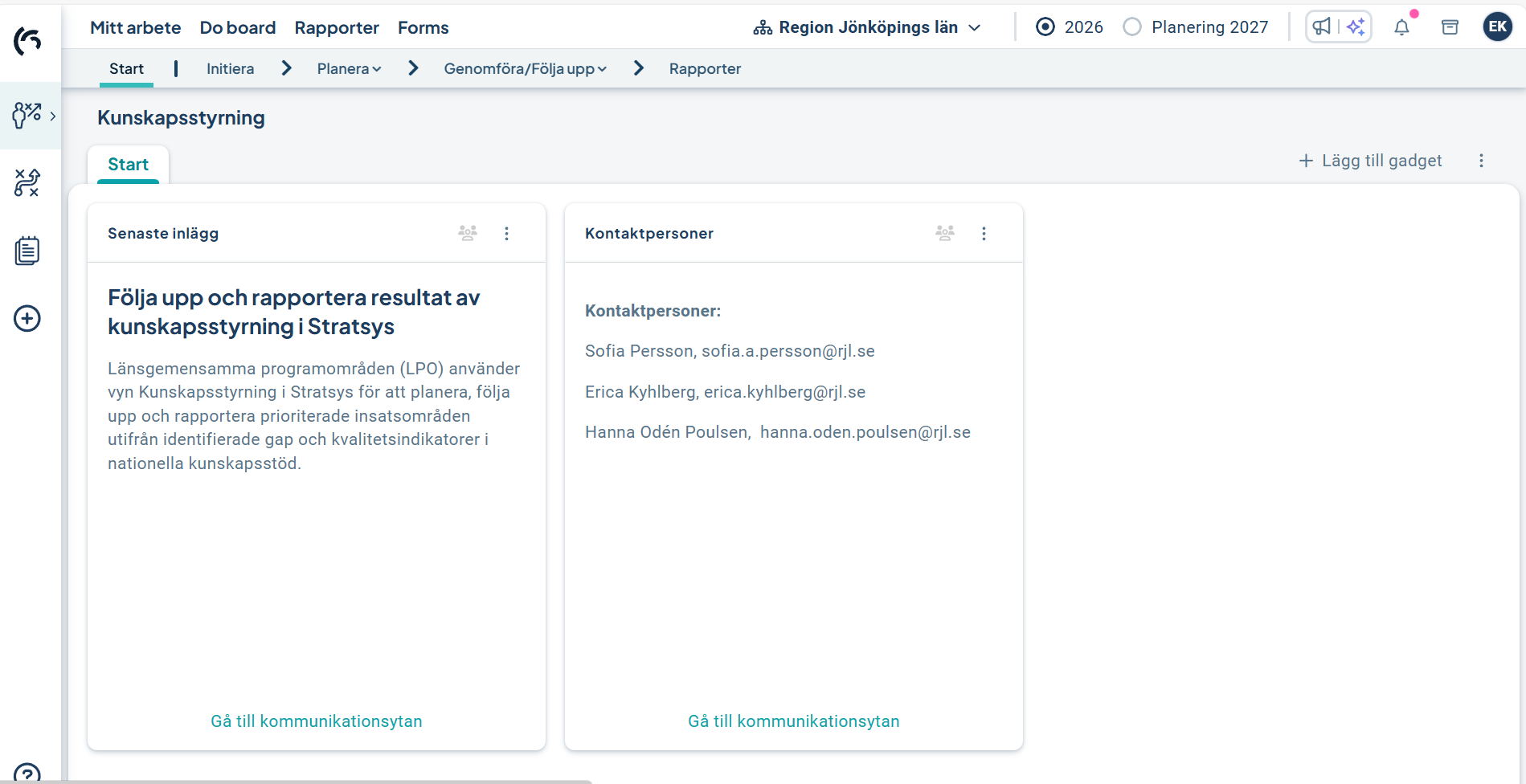Click the megaphone announcements icon
1526x784 pixels.
click(x=1323, y=27)
